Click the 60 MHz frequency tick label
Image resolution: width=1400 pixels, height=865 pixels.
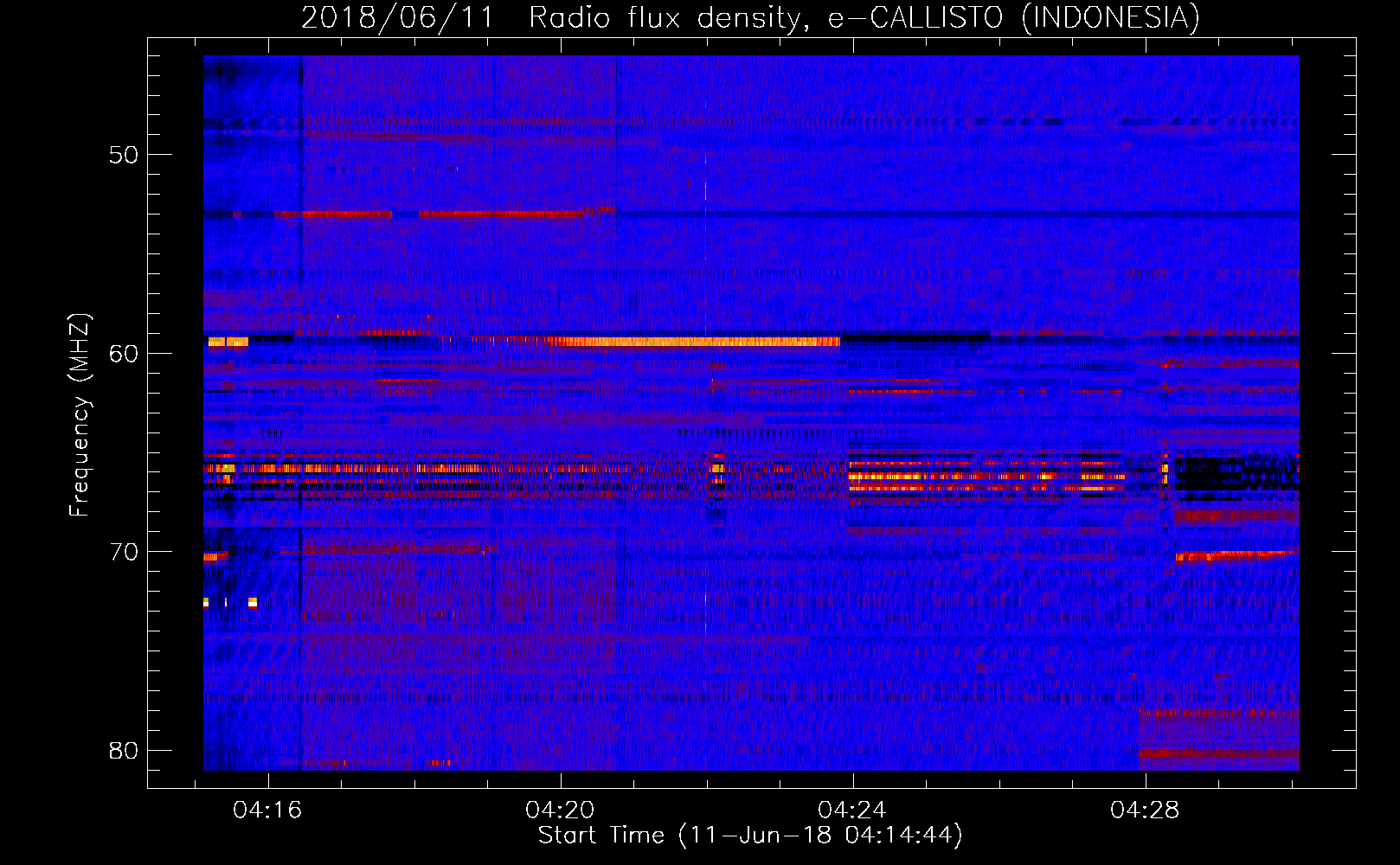pos(124,353)
